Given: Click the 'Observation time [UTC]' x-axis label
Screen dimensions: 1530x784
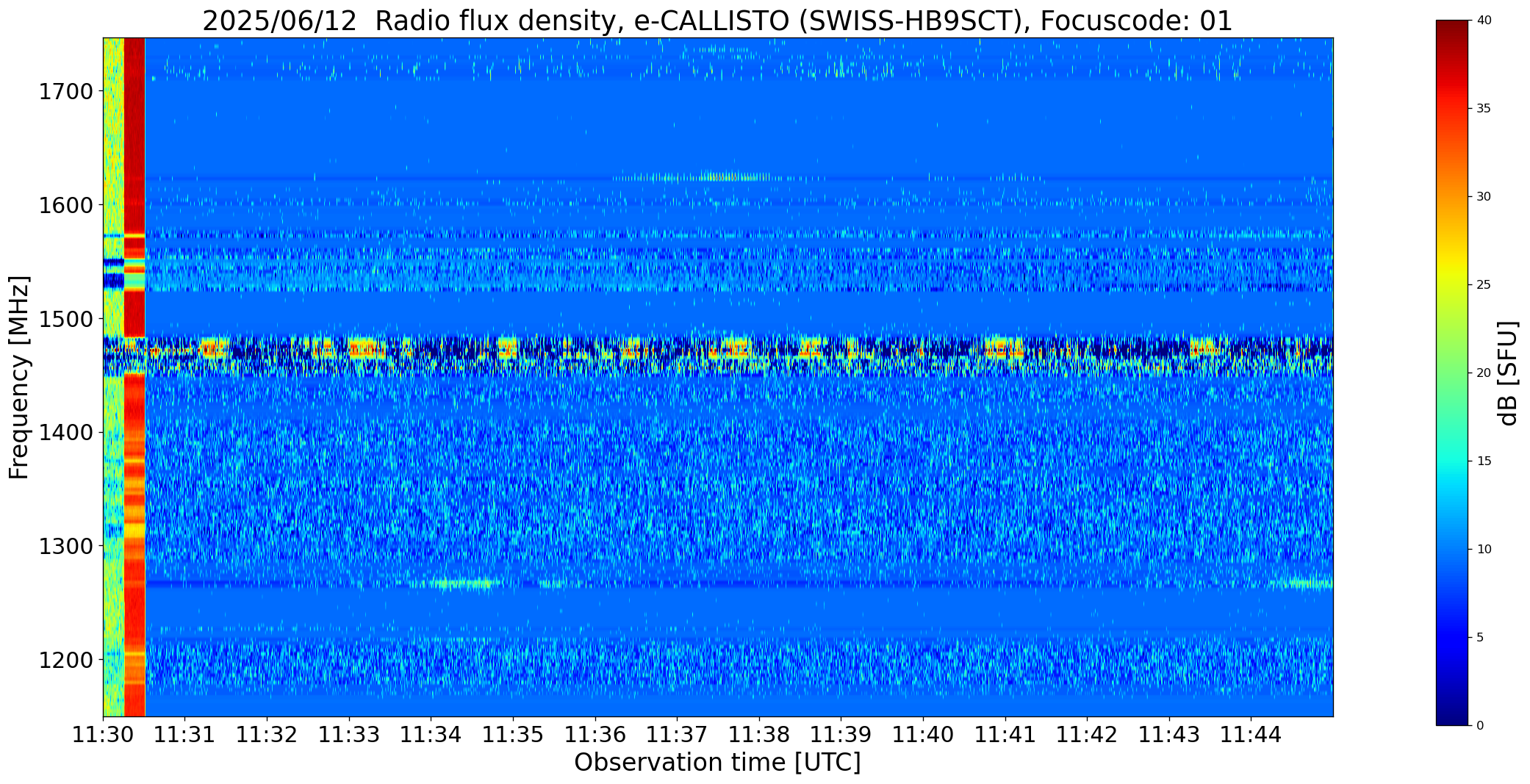Looking at the screenshot, I should [717, 762].
